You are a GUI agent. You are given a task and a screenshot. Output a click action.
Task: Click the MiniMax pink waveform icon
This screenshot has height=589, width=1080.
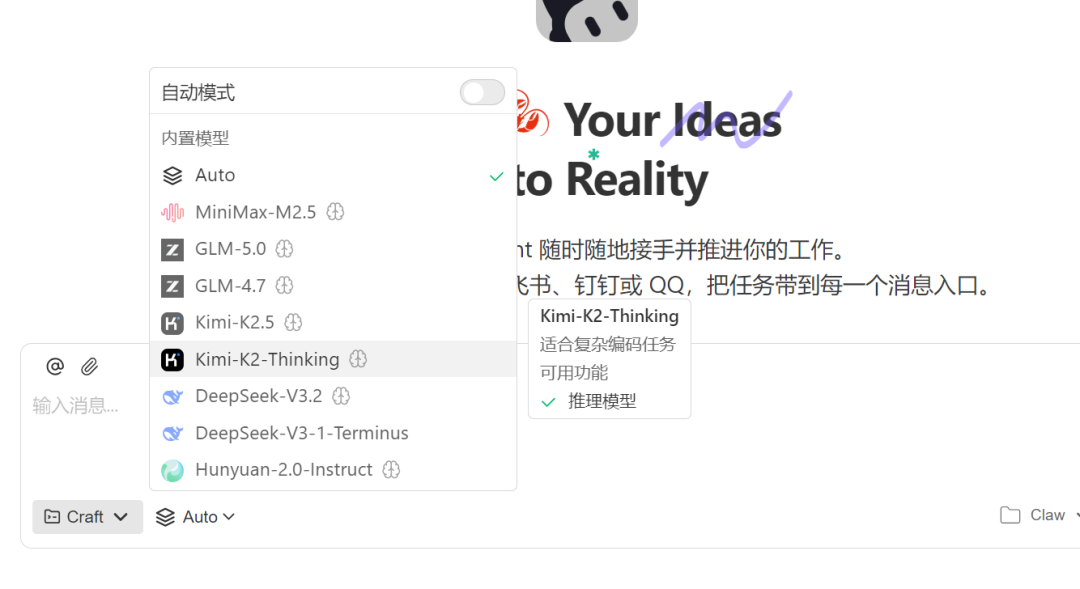[x=172, y=212]
